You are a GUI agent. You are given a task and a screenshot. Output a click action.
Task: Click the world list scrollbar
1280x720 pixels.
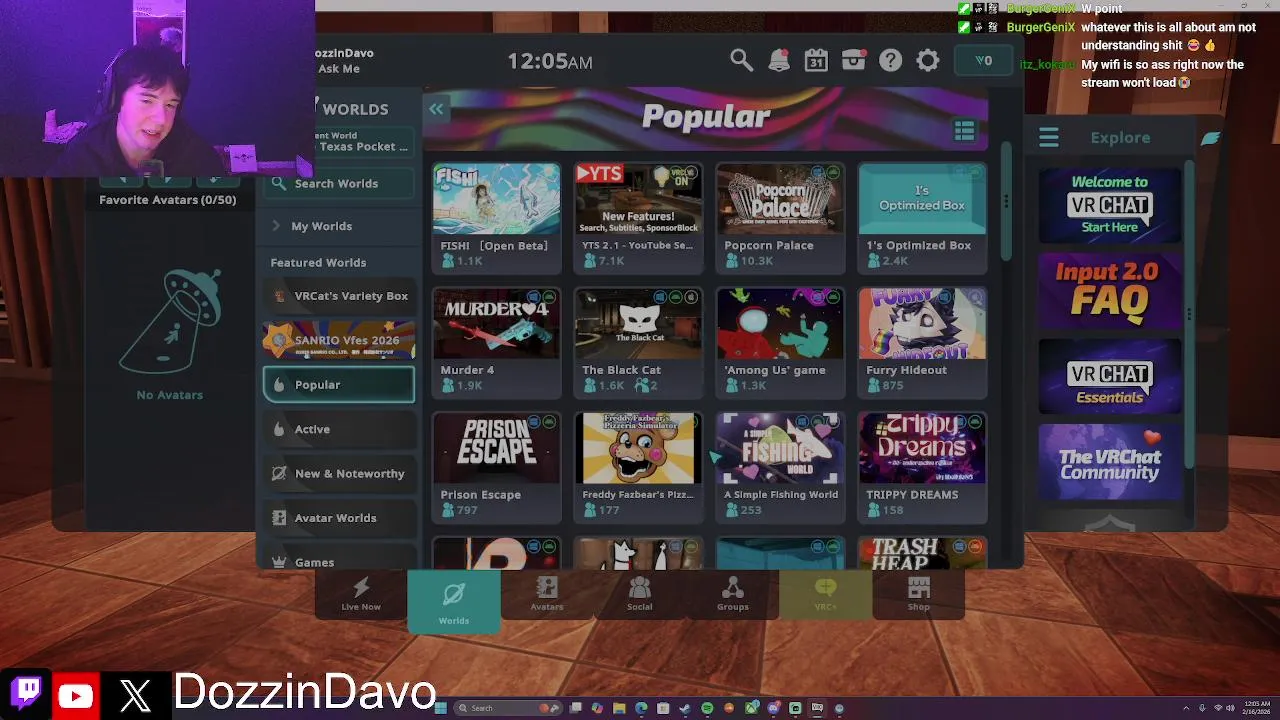click(1006, 200)
